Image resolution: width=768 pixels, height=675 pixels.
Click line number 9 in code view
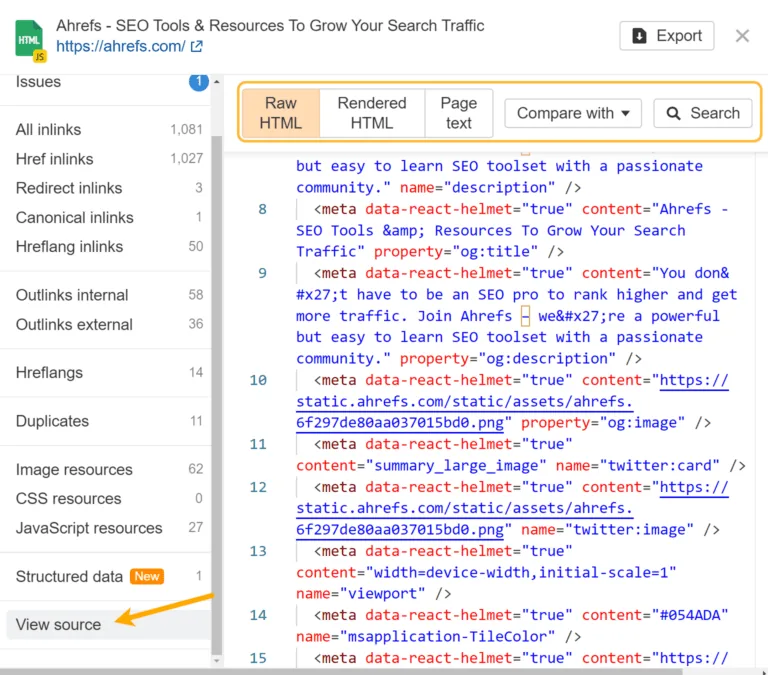coord(263,273)
